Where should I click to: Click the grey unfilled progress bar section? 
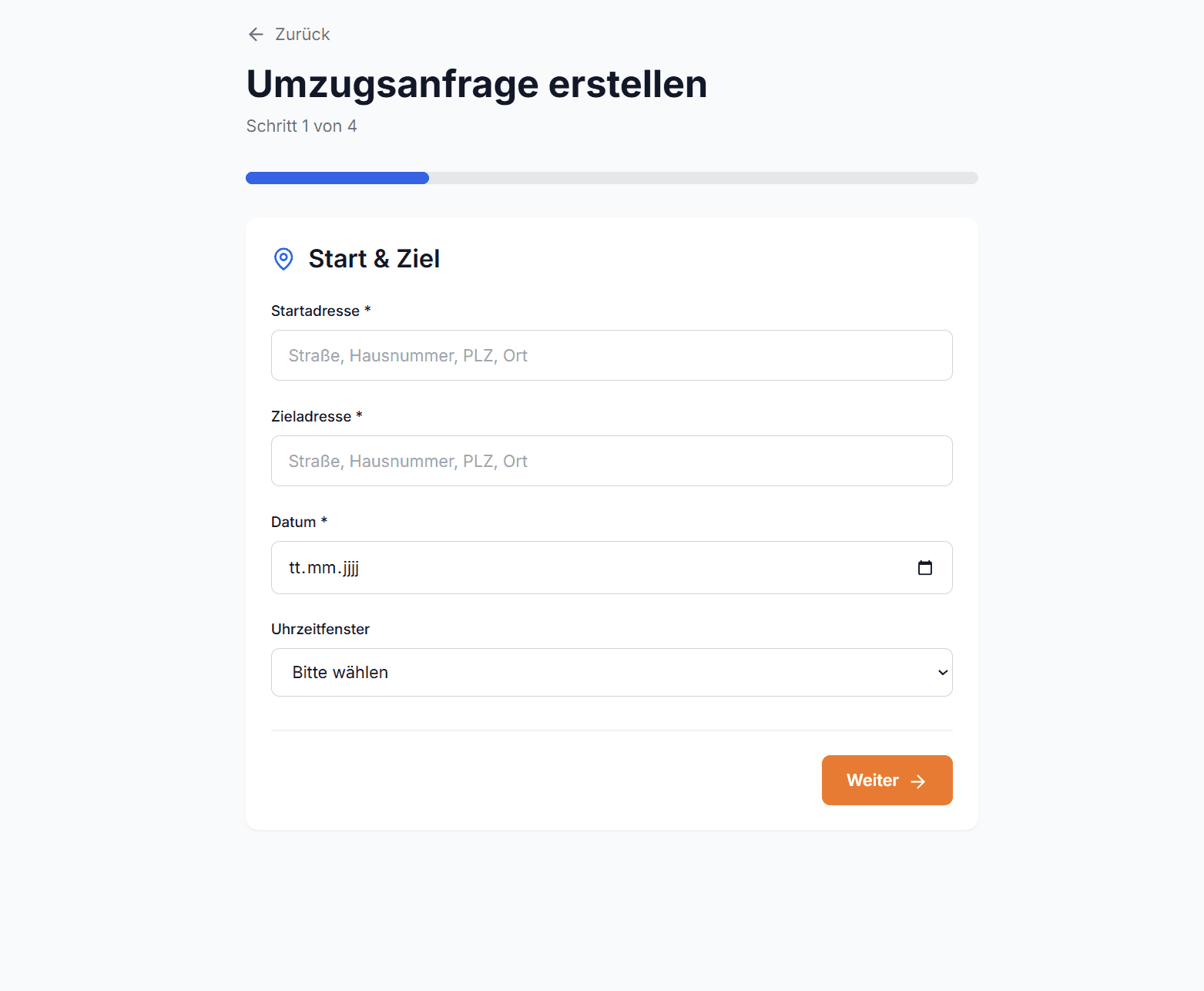[703, 178]
